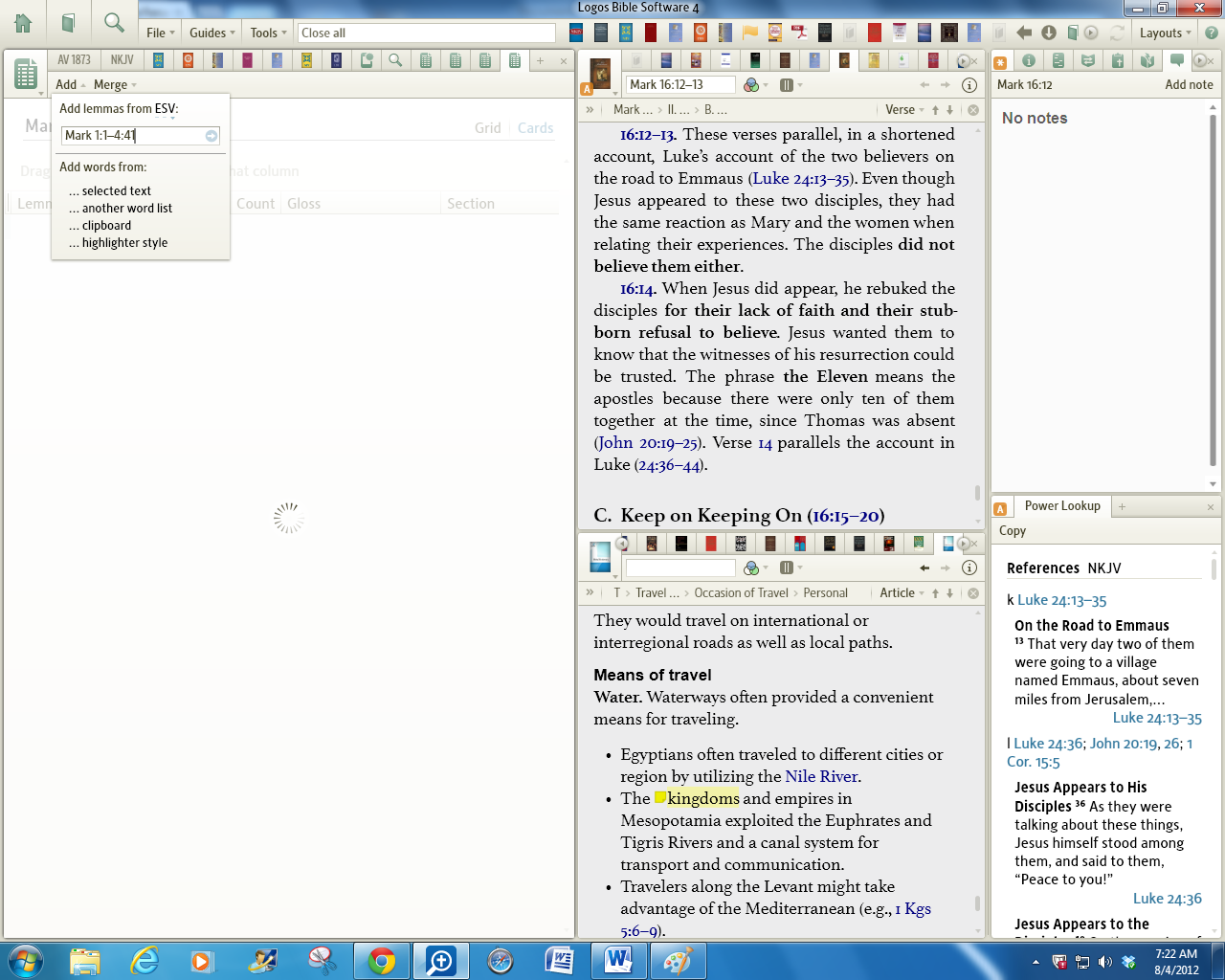Open the Layouts dropdown
This screenshot has width=1225, height=980.
[1165, 33]
